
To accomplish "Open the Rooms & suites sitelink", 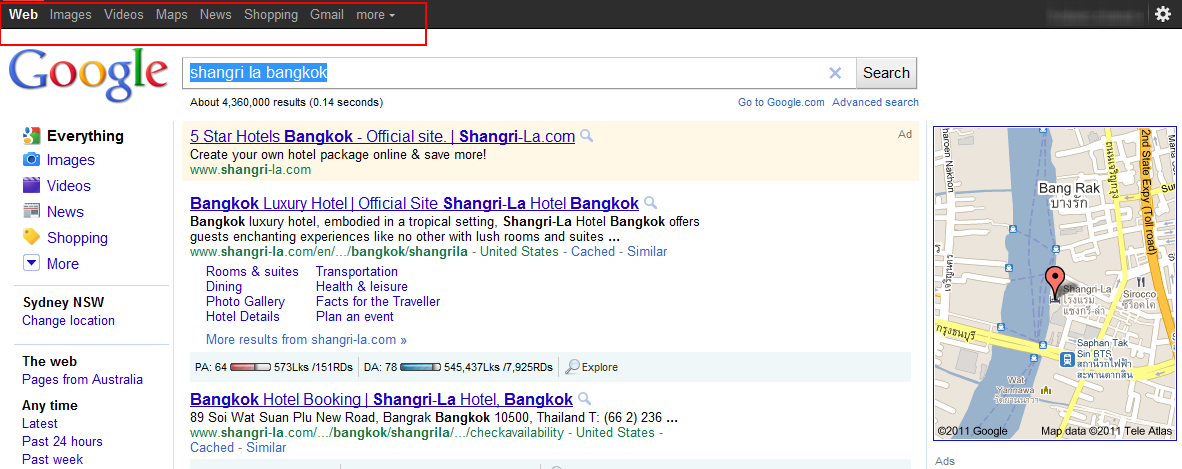I will [x=253, y=271].
